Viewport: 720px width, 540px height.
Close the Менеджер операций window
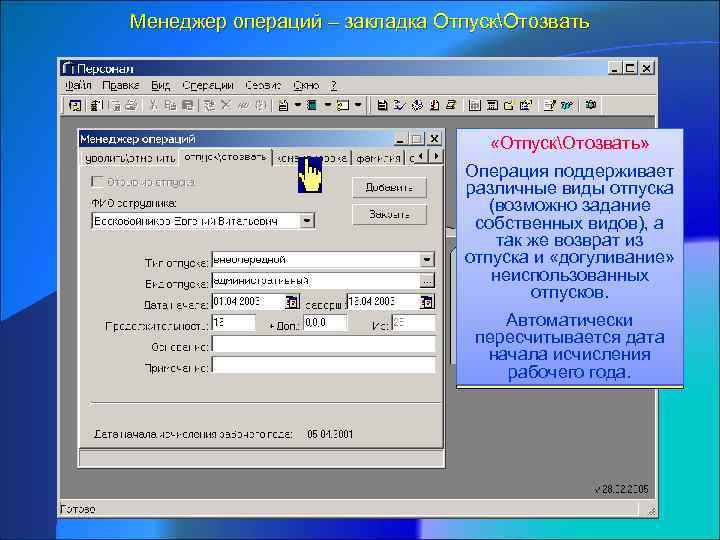[x=434, y=139]
